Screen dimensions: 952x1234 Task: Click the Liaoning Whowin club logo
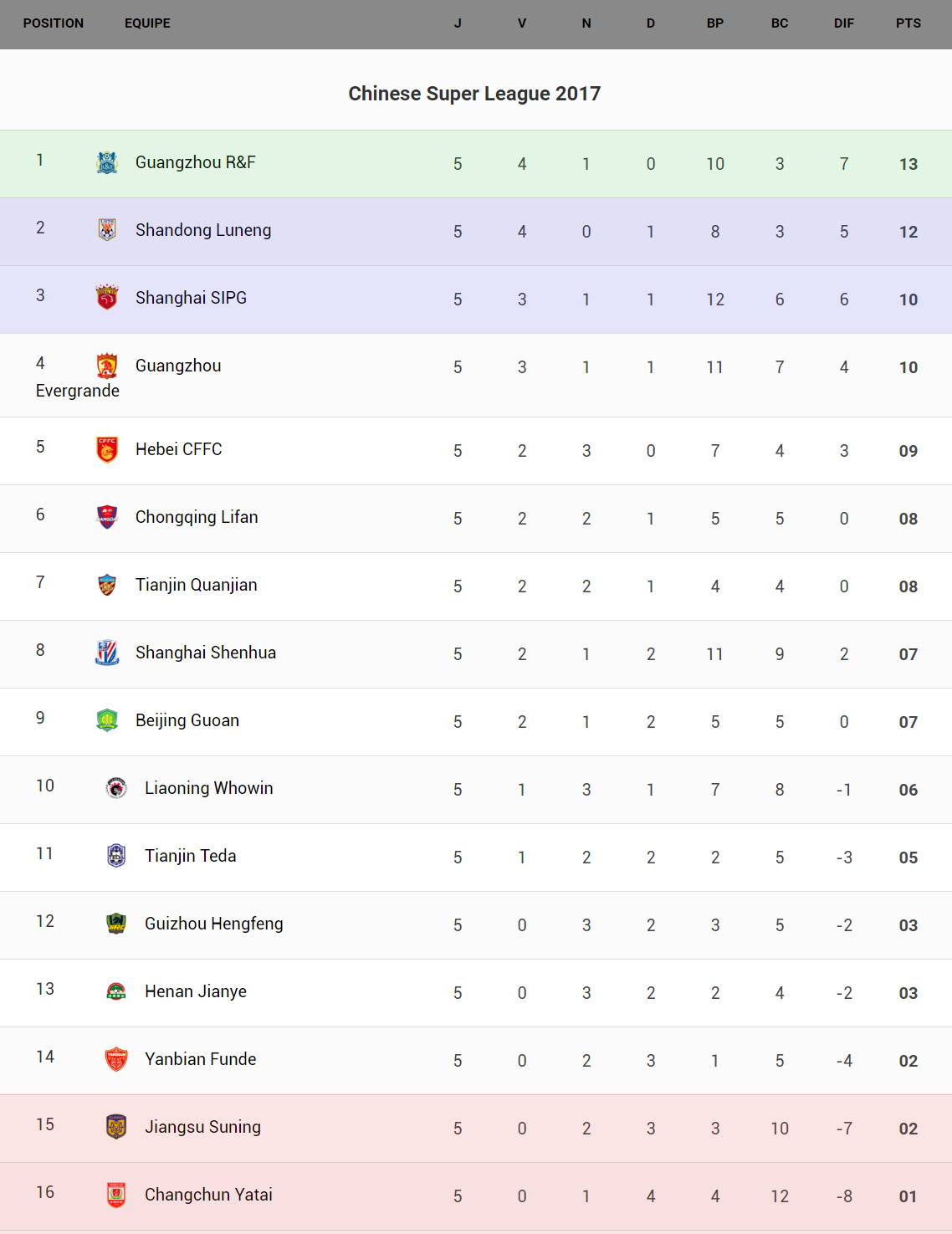click(x=116, y=788)
